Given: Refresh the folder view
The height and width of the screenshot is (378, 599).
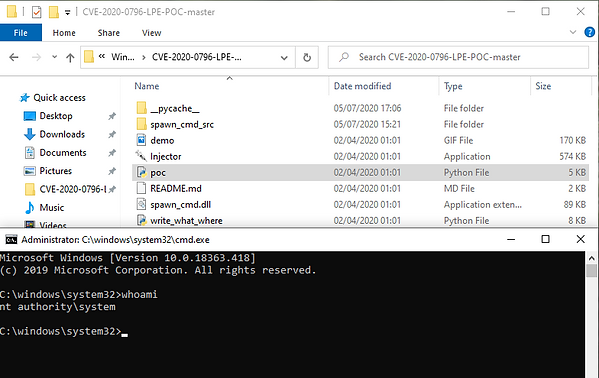Looking at the screenshot, I should [x=307, y=57].
